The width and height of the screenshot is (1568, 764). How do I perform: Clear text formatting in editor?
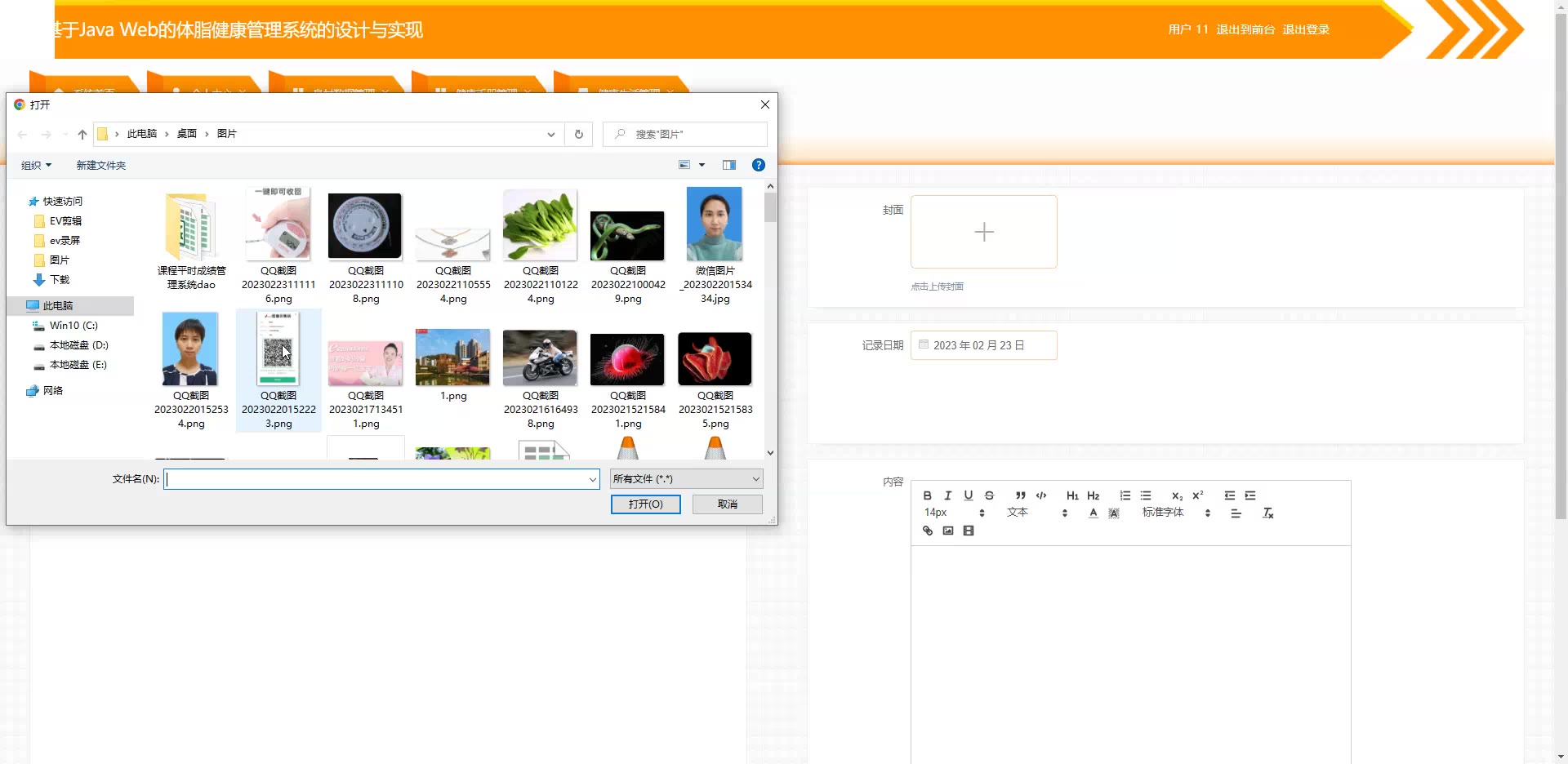(1267, 513)
